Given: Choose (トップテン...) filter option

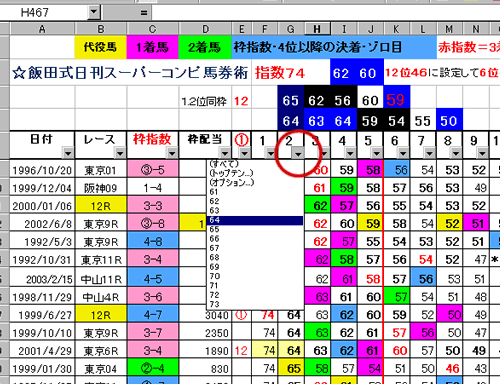Looking at the screenshot, I should pyautogui.click(x=255, y=173).
